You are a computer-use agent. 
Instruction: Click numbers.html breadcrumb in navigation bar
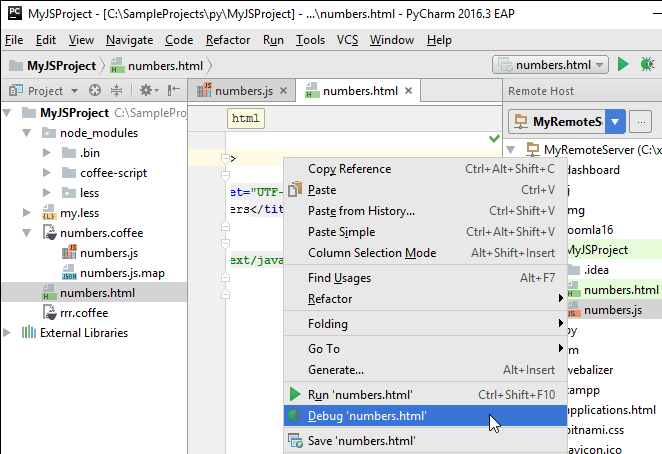click(x=157, y=66)
